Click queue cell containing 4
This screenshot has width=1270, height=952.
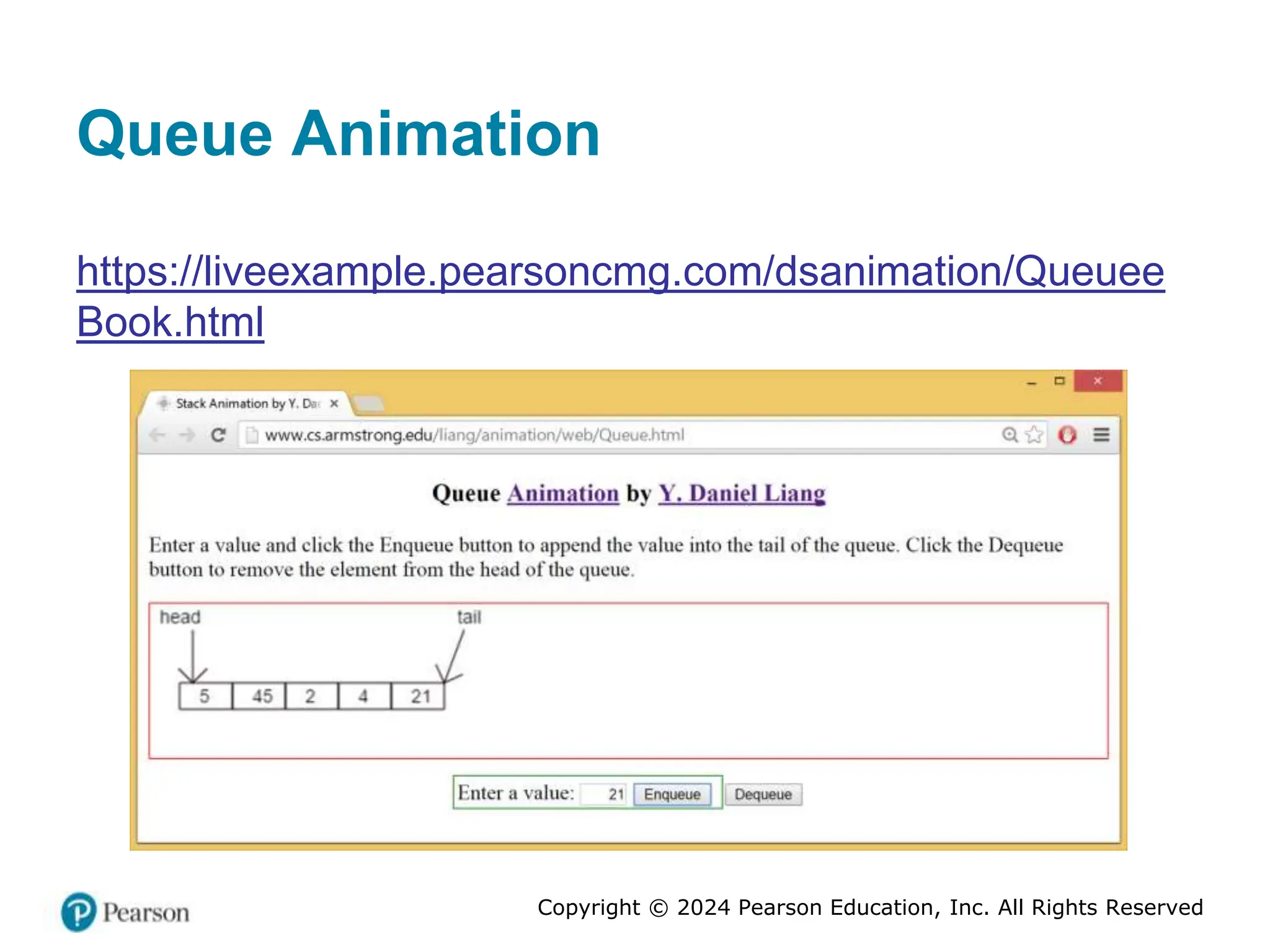click(365, 696)
